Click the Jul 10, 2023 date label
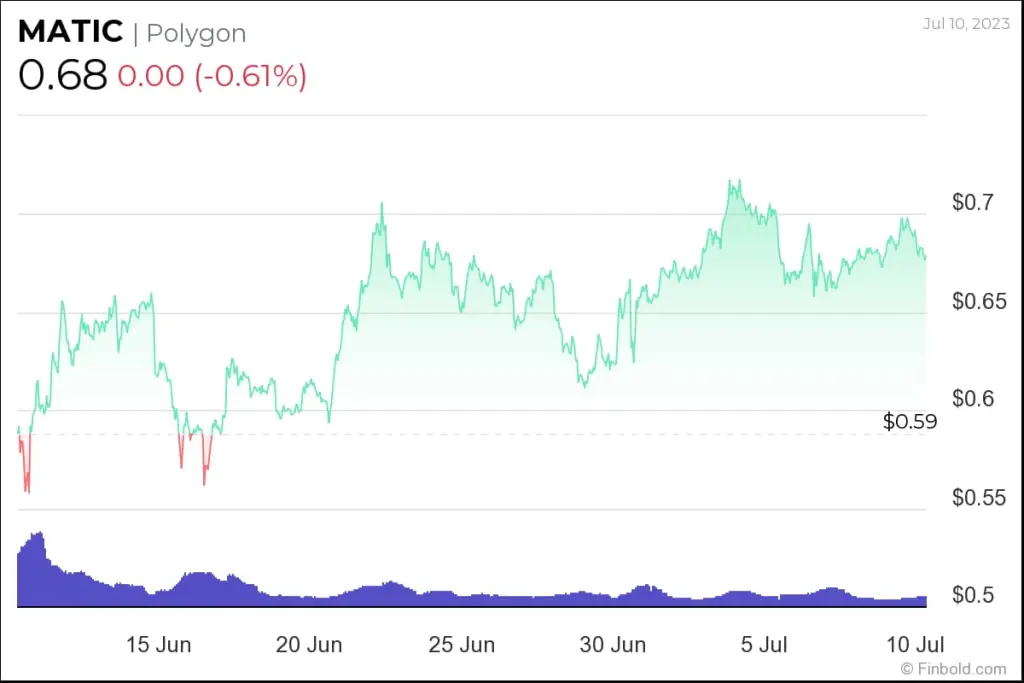1024x683 pixels. [965, 23]
